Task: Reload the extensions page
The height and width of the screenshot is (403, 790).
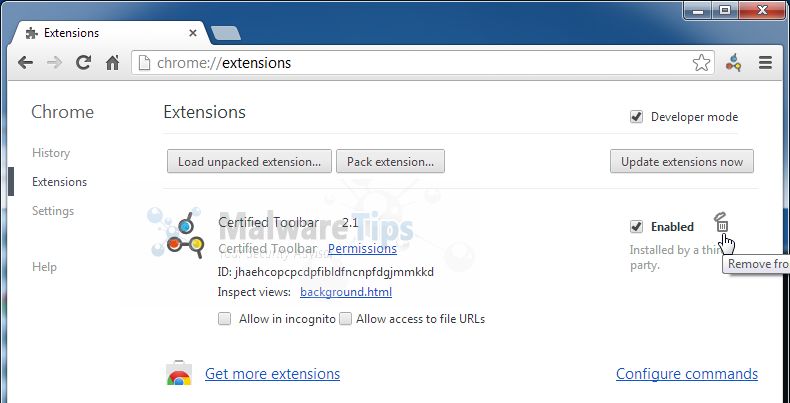Action: pyautogui.click(x=84, y=62)
